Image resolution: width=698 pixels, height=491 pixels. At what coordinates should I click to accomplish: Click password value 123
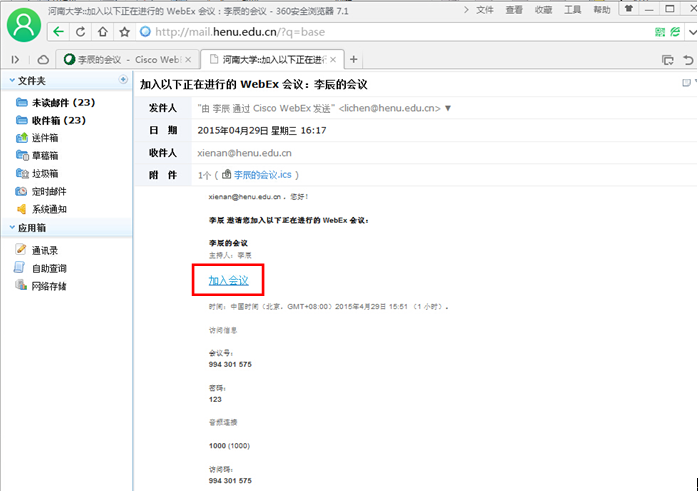tap(215, 399)
